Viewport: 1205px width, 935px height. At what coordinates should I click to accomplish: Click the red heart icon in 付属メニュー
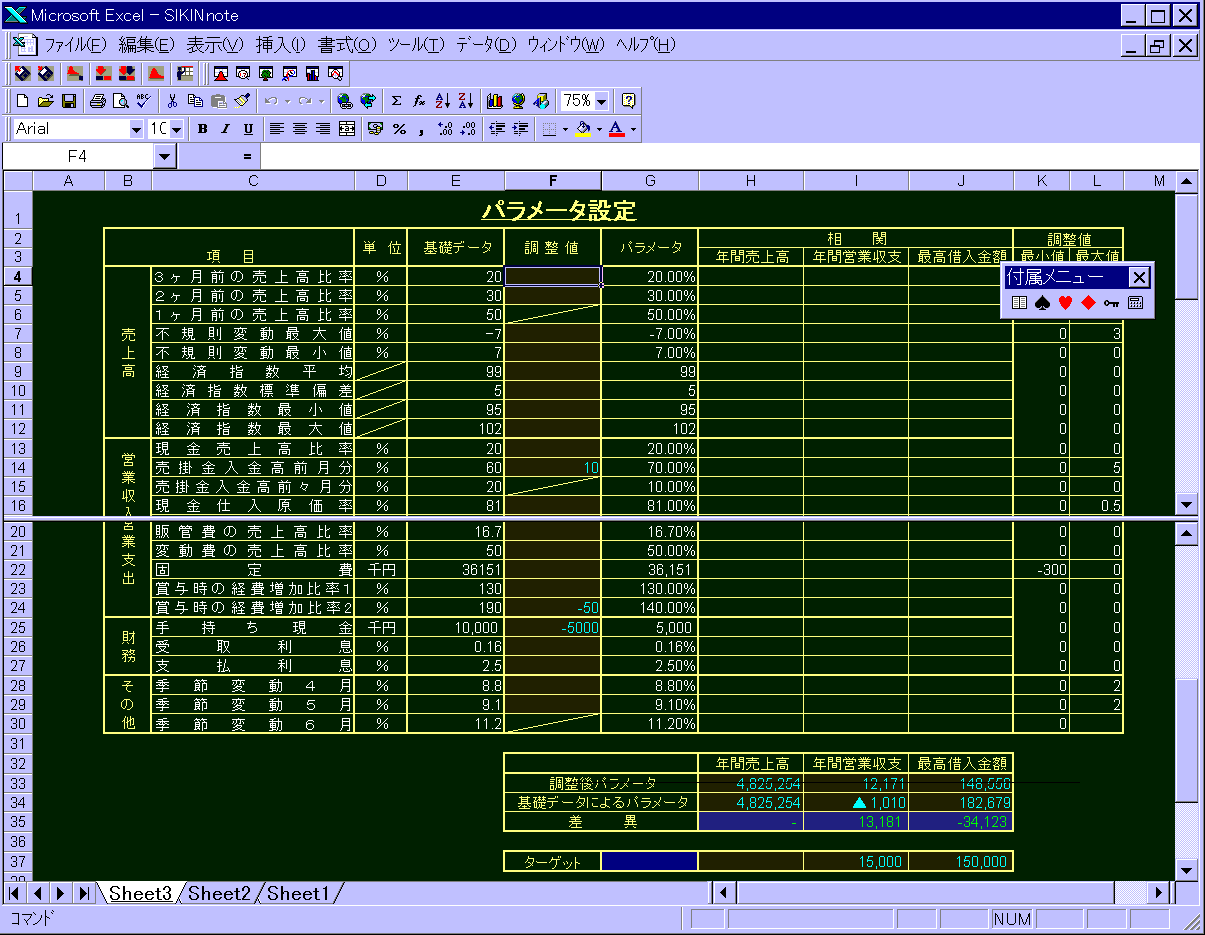[1065, 303]
